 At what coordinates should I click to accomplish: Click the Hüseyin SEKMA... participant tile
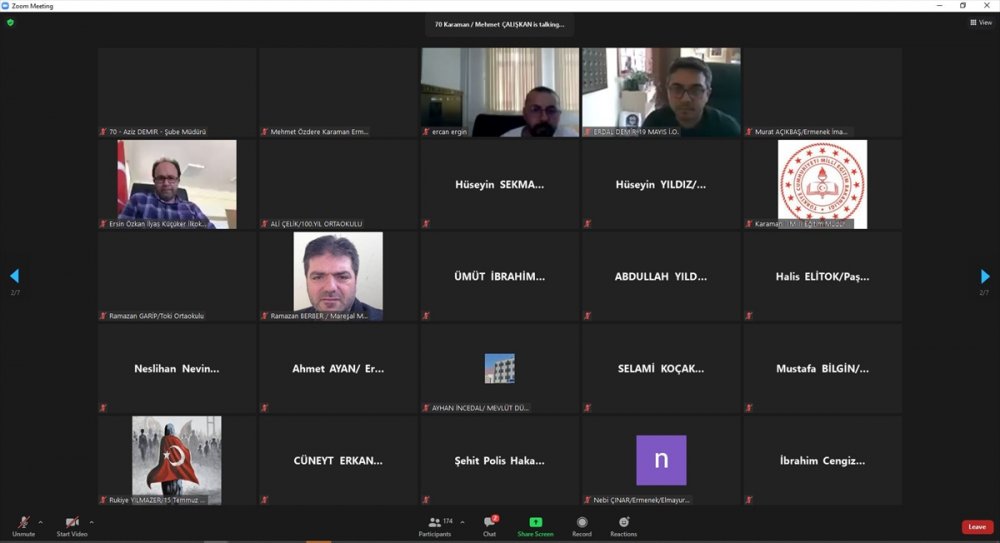[x=499, y=184]
